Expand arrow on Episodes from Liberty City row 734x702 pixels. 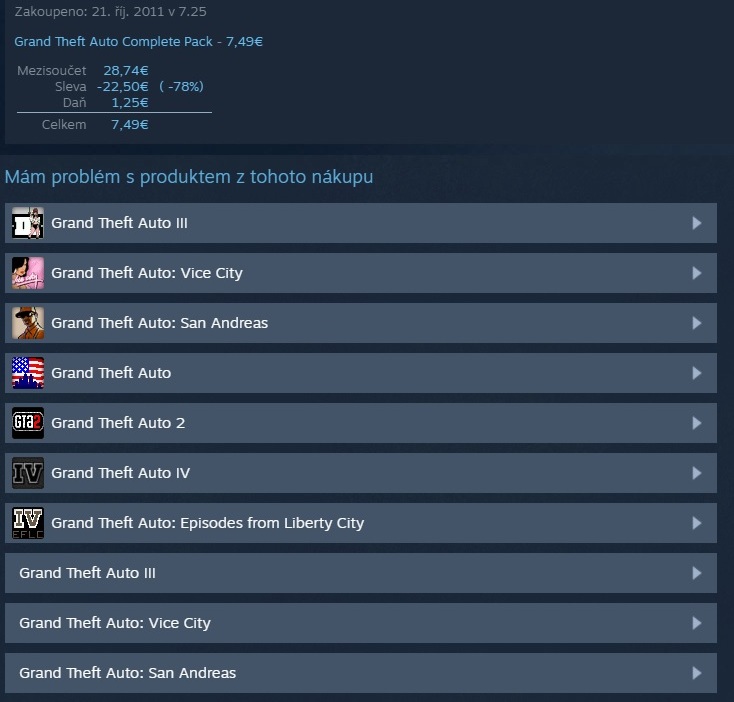tap(697, 523)
